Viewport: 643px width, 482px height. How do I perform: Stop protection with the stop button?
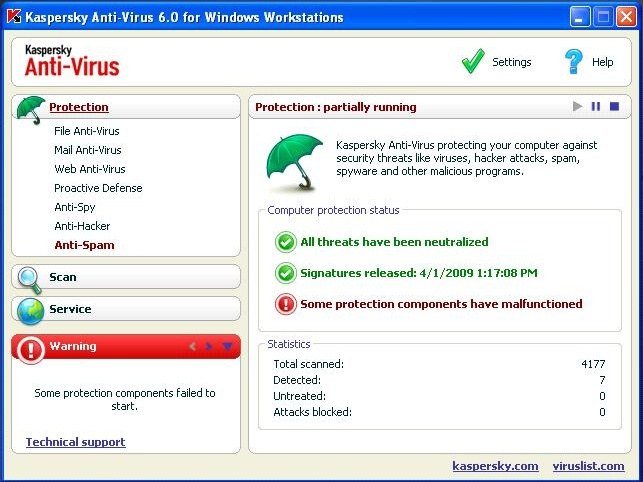pyautogui.click(x=615, y=107)
